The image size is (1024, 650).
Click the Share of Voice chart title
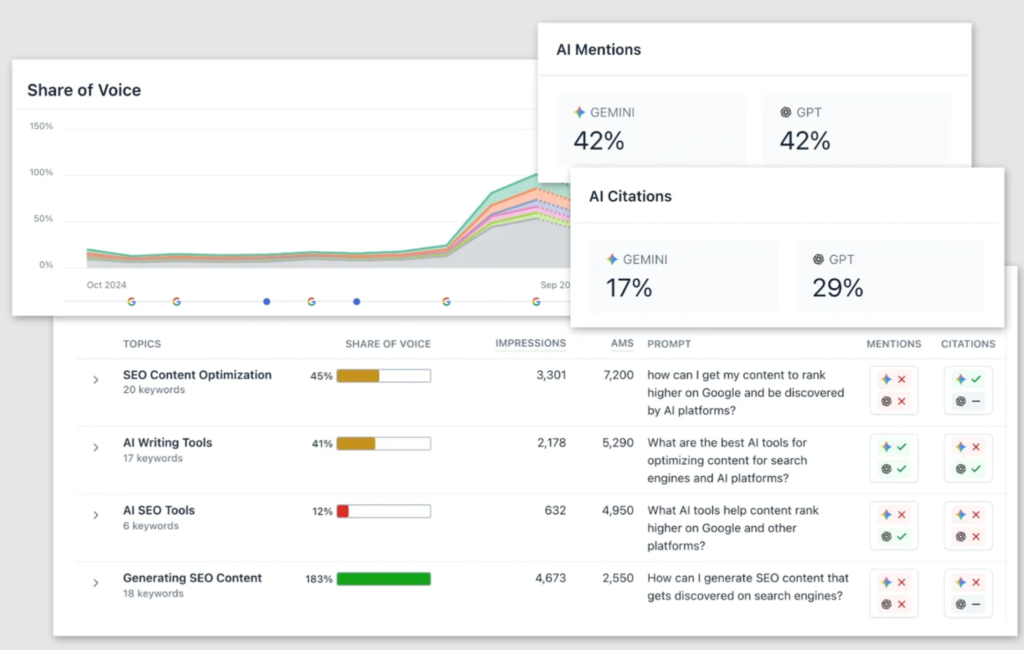(x=84, y=90)
